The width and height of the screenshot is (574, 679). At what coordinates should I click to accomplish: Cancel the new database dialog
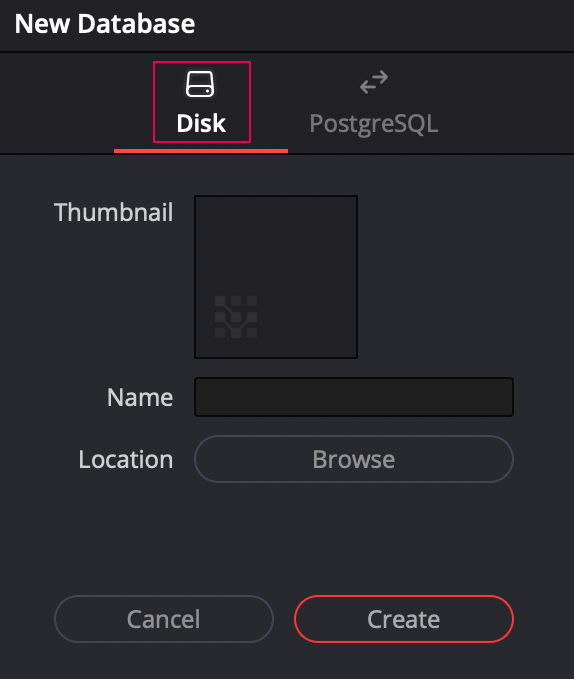164,619
